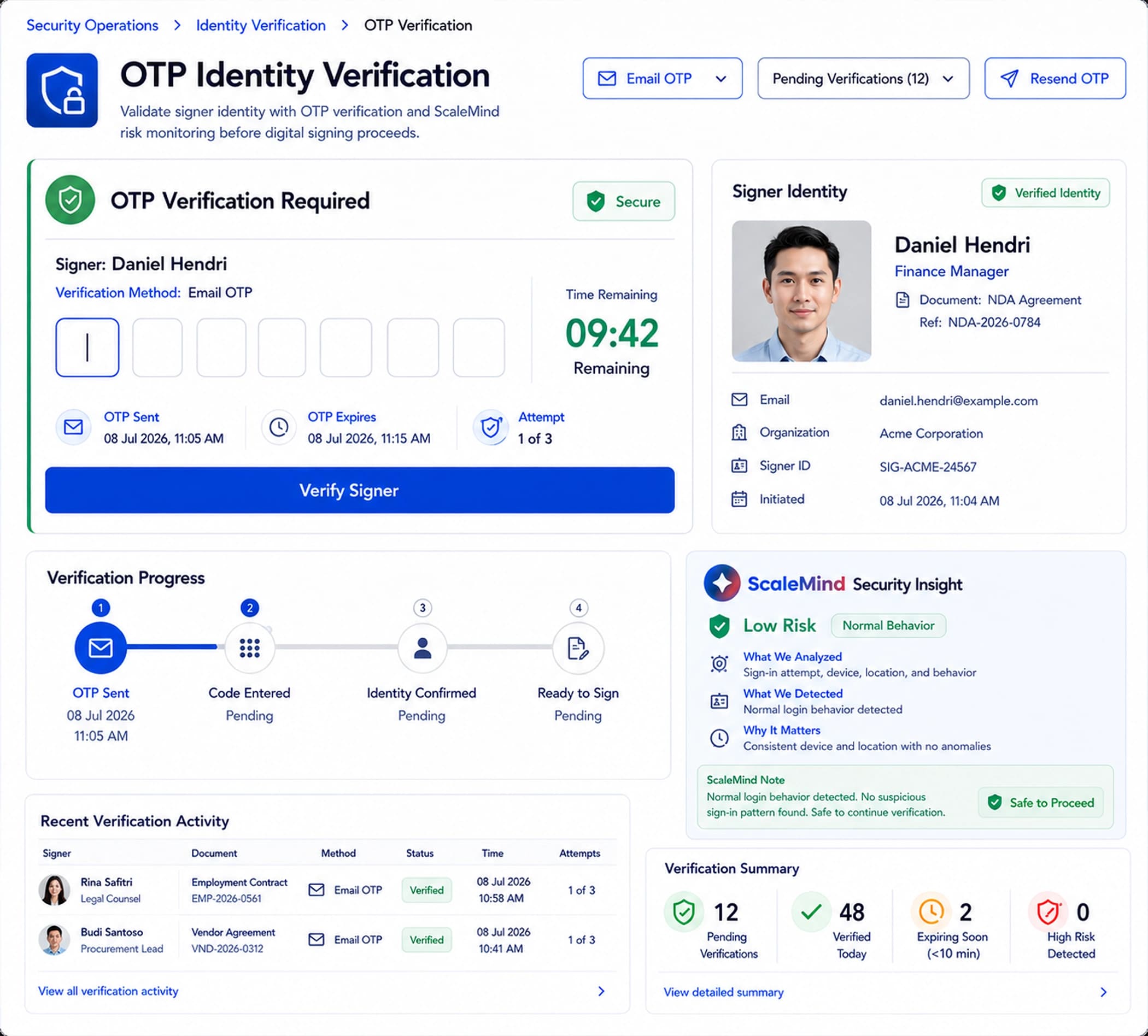Click the Pending Verifications green shield icon
Screen dimensions: 1148x1036
pos(683,912)
